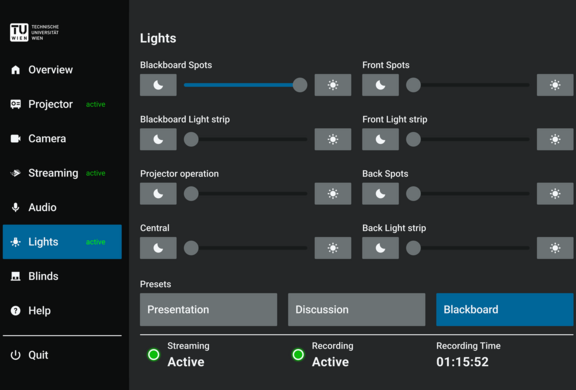
Task: Open the Help page
Action: [x=62, y=311]
